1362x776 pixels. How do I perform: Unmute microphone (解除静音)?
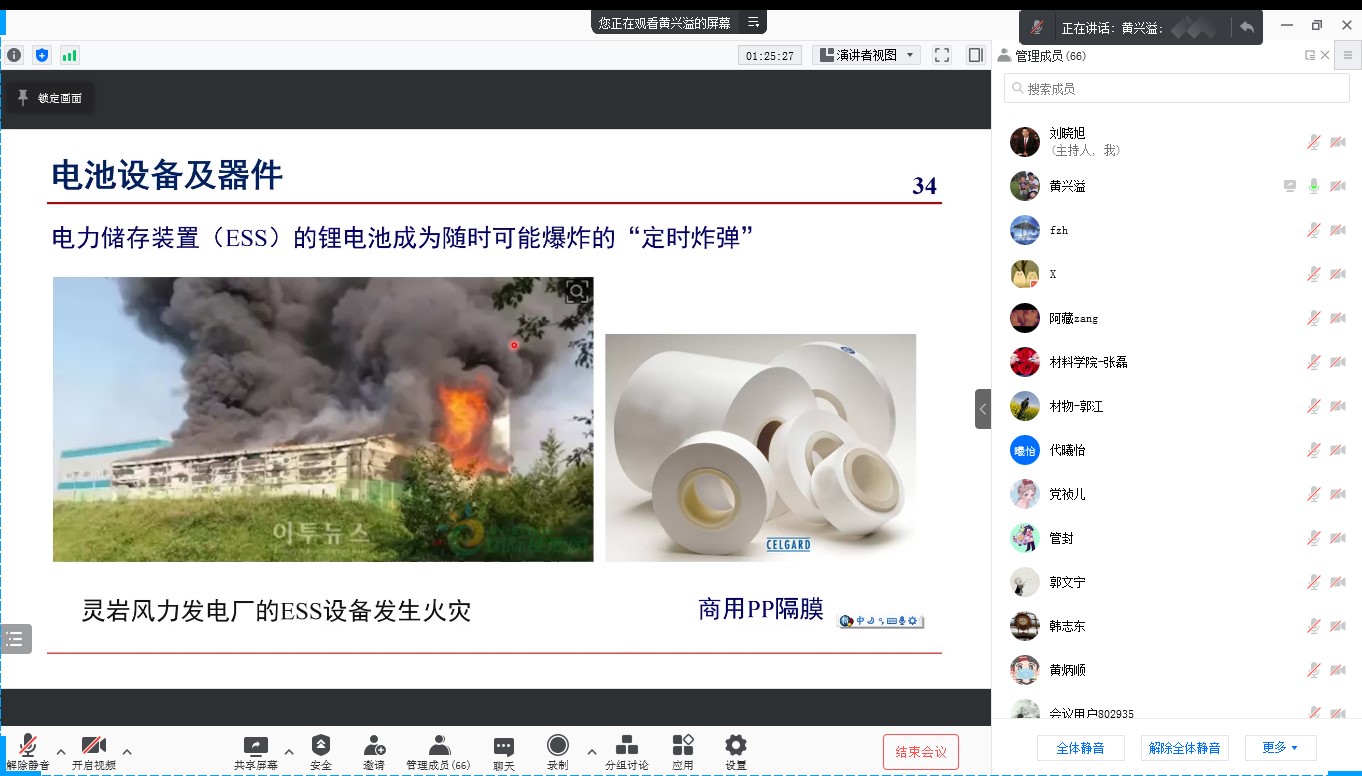click(x=28, y=752)
